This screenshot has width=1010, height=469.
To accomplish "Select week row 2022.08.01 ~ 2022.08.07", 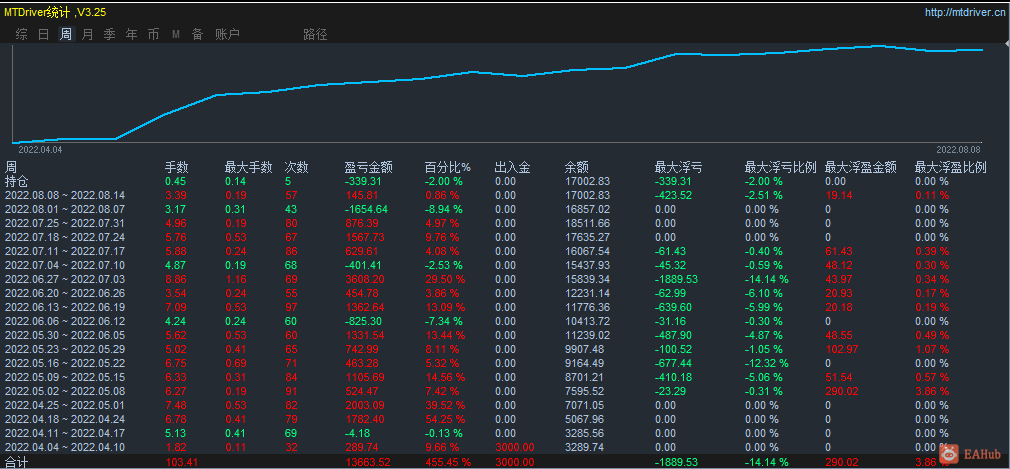I will click(x=64, y=209).
